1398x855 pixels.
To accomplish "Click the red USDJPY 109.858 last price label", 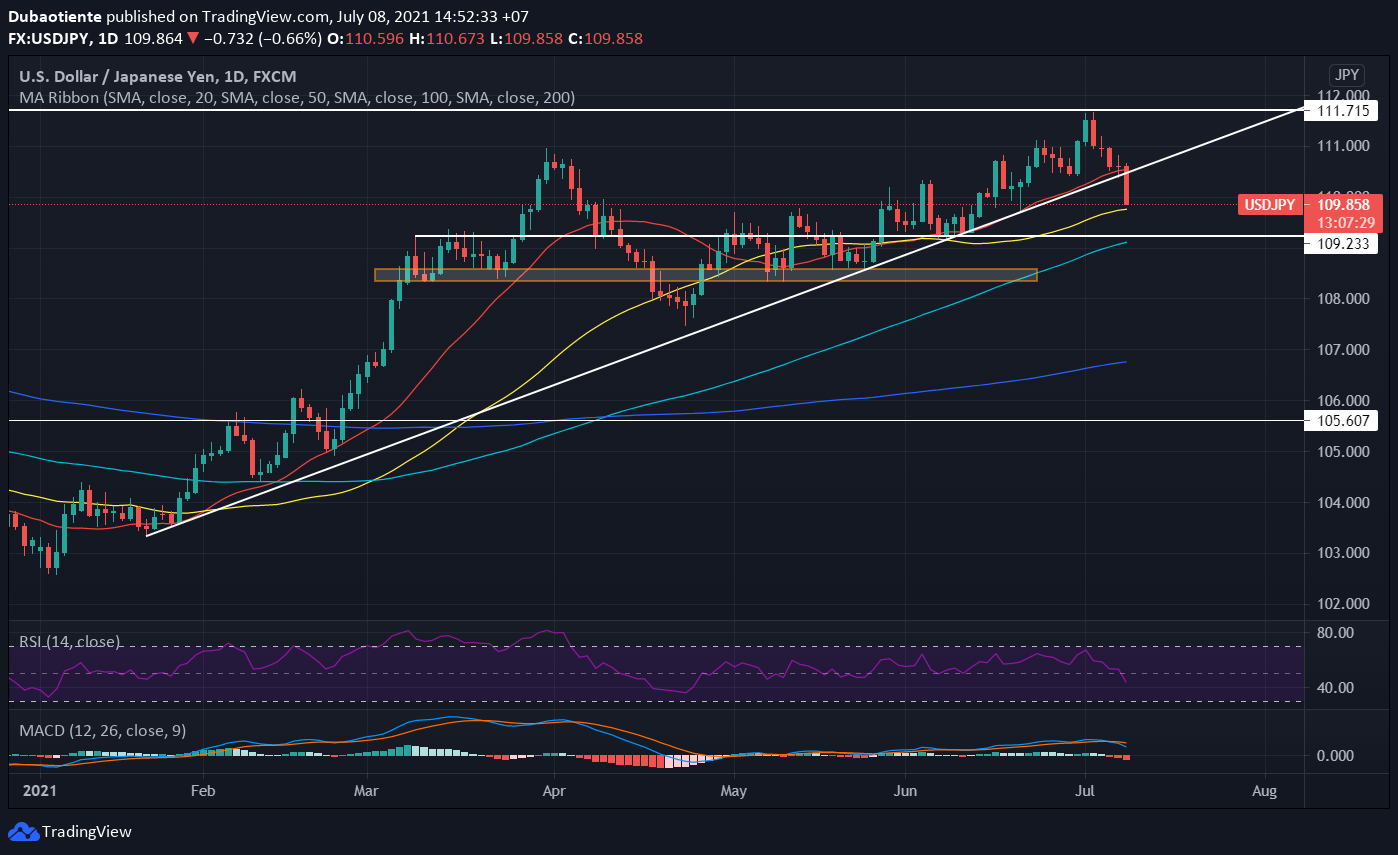I will 1310,204.
